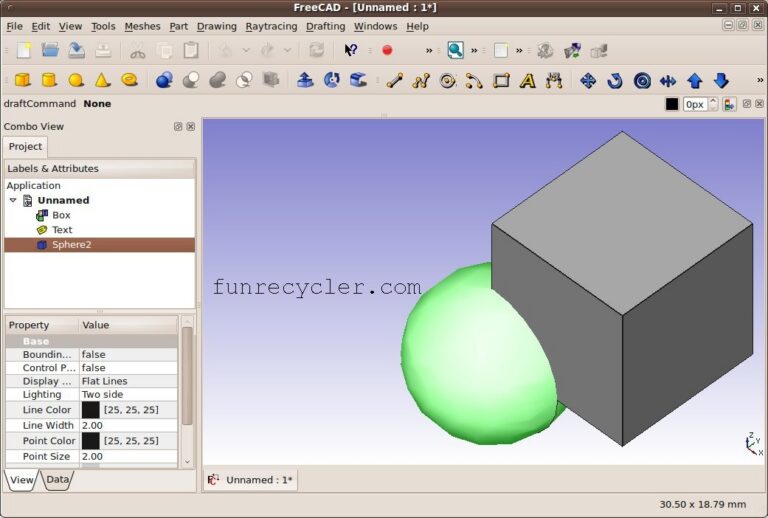Activate the What's This help cursor

[351, 50]
